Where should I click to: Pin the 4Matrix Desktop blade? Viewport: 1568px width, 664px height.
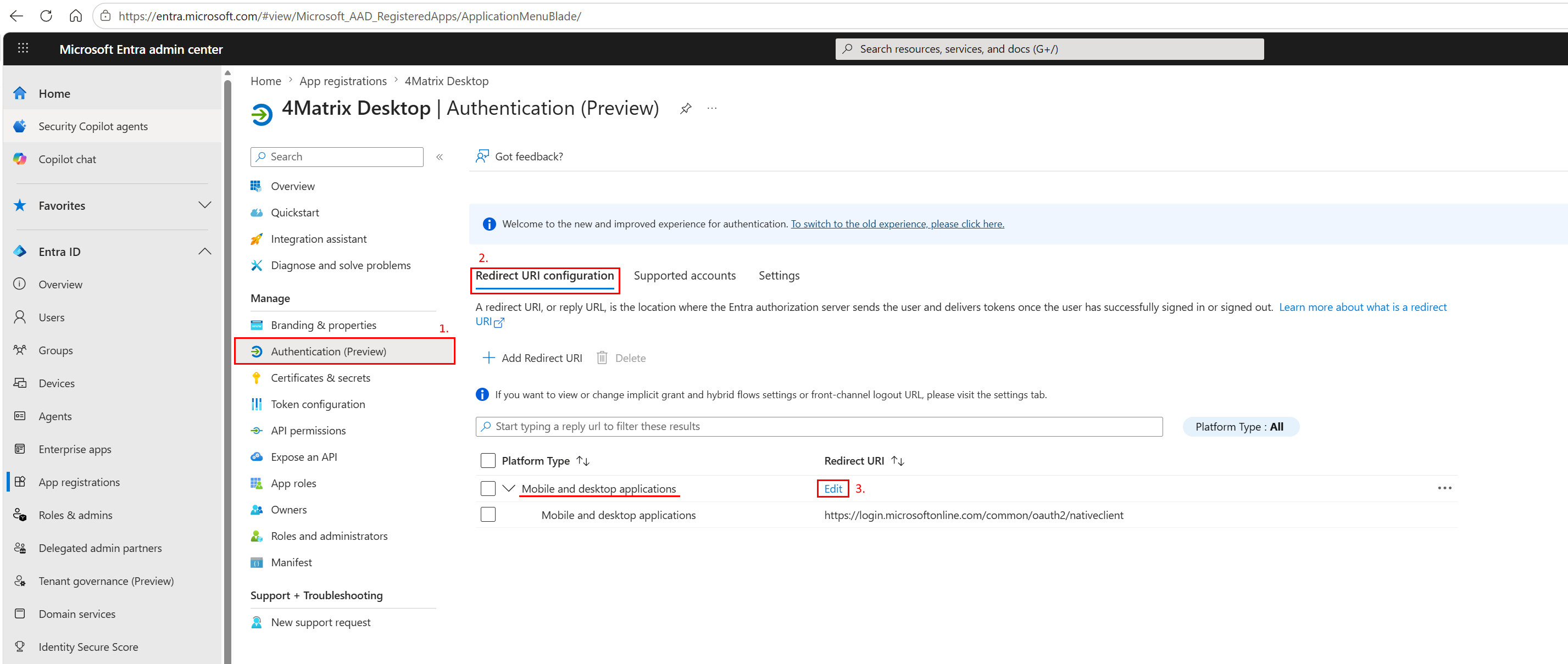(x=686, y=108)
